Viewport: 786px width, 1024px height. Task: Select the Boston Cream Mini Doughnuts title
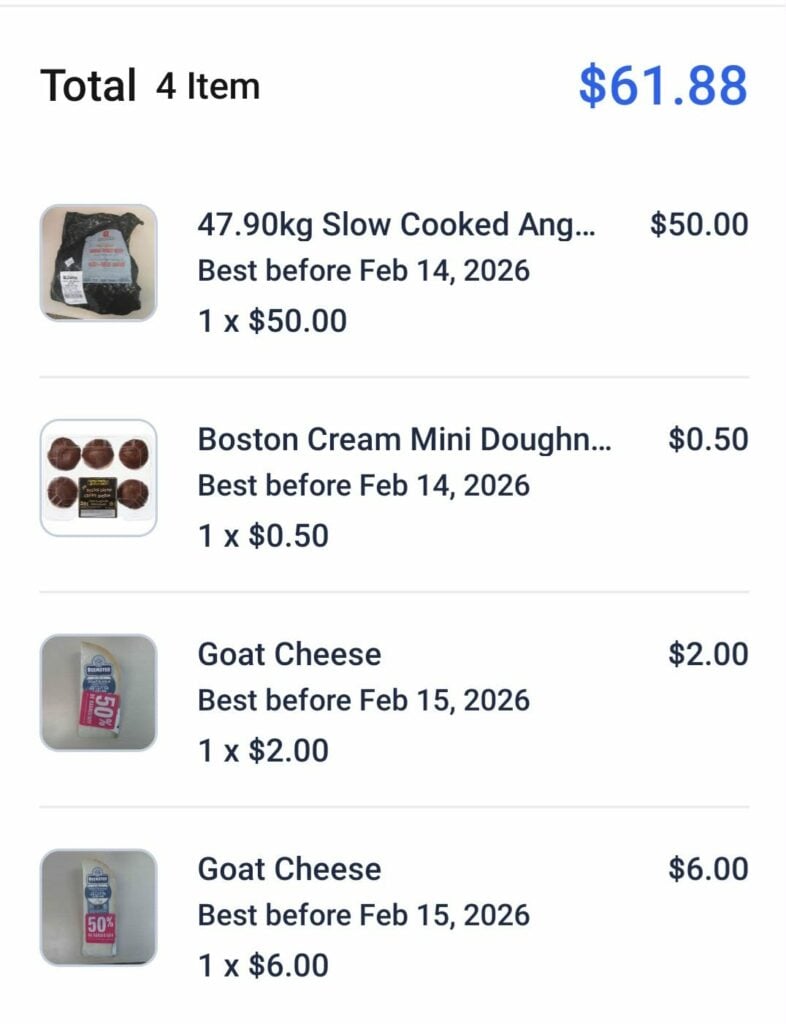405,439
